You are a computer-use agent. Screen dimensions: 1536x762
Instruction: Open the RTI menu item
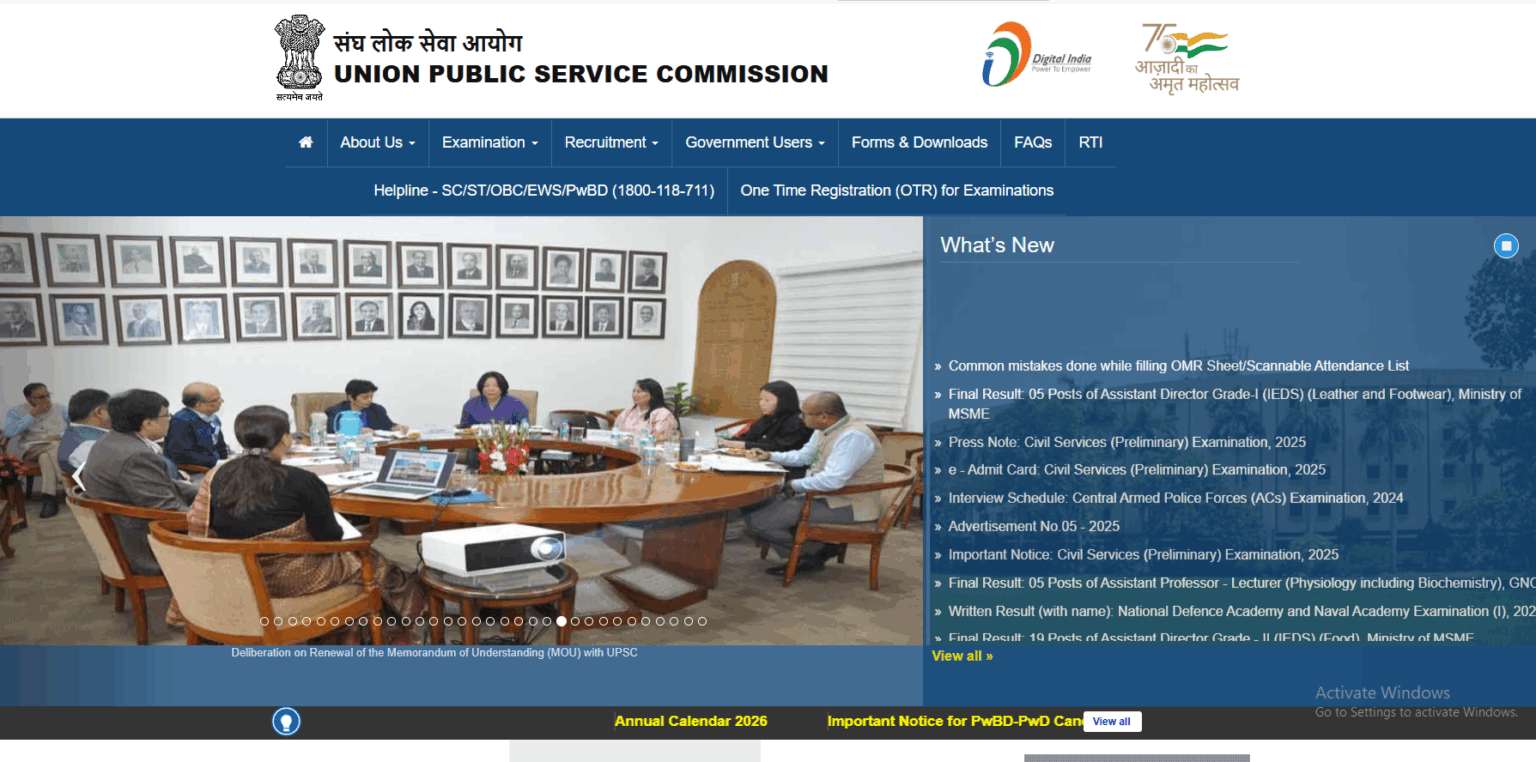pyautogui.click(x=1090, y=142)
